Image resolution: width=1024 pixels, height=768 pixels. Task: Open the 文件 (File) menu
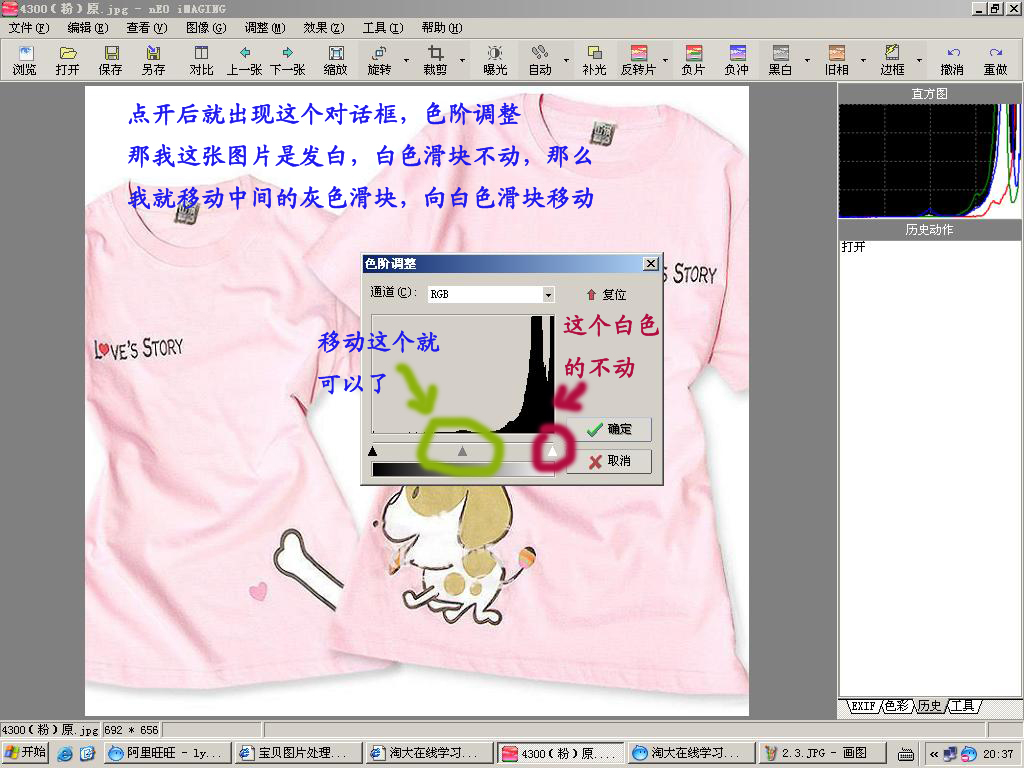29,27
